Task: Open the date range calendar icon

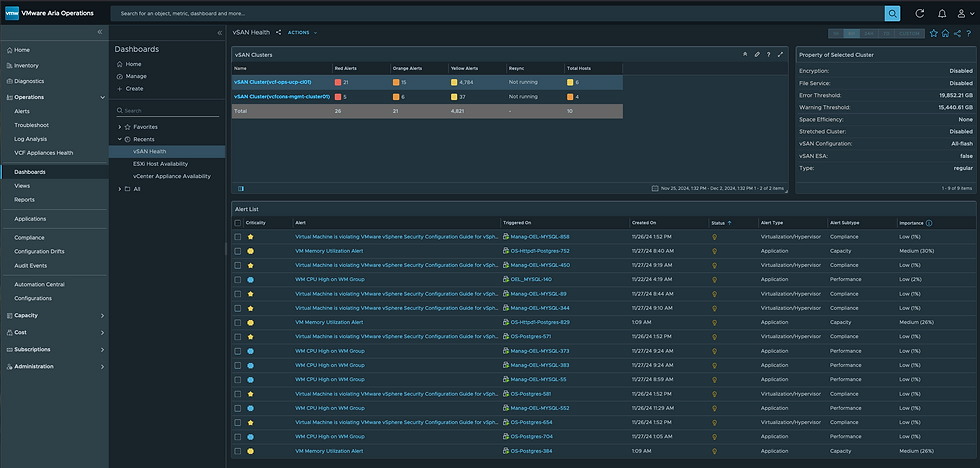Action: 654,188
